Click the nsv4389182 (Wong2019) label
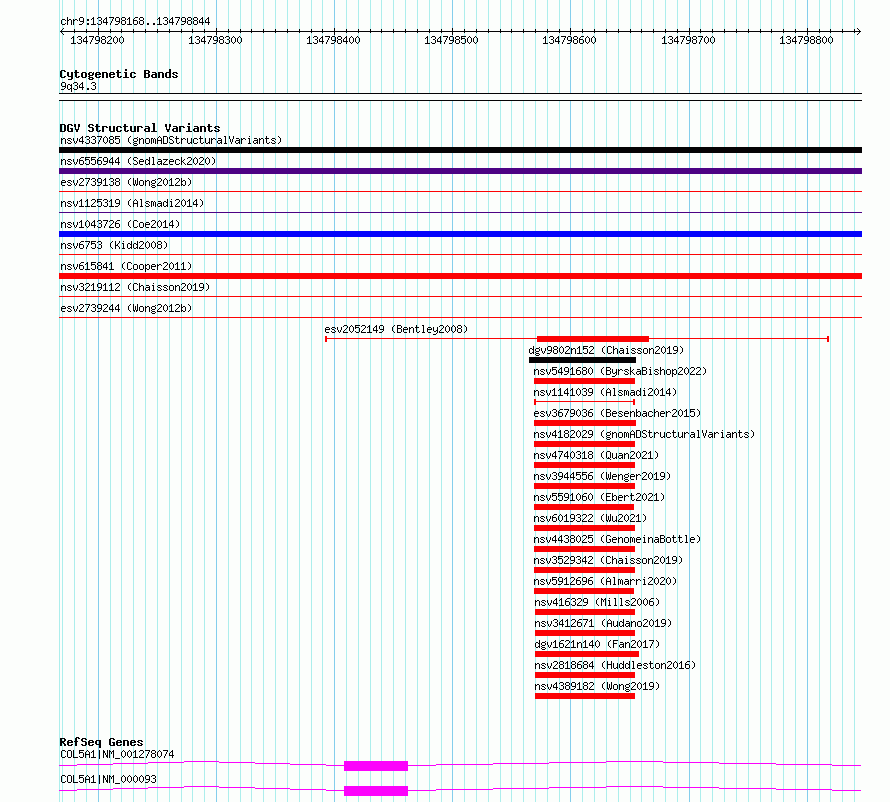This screenshot has width=890, height=802. [597, 686]
